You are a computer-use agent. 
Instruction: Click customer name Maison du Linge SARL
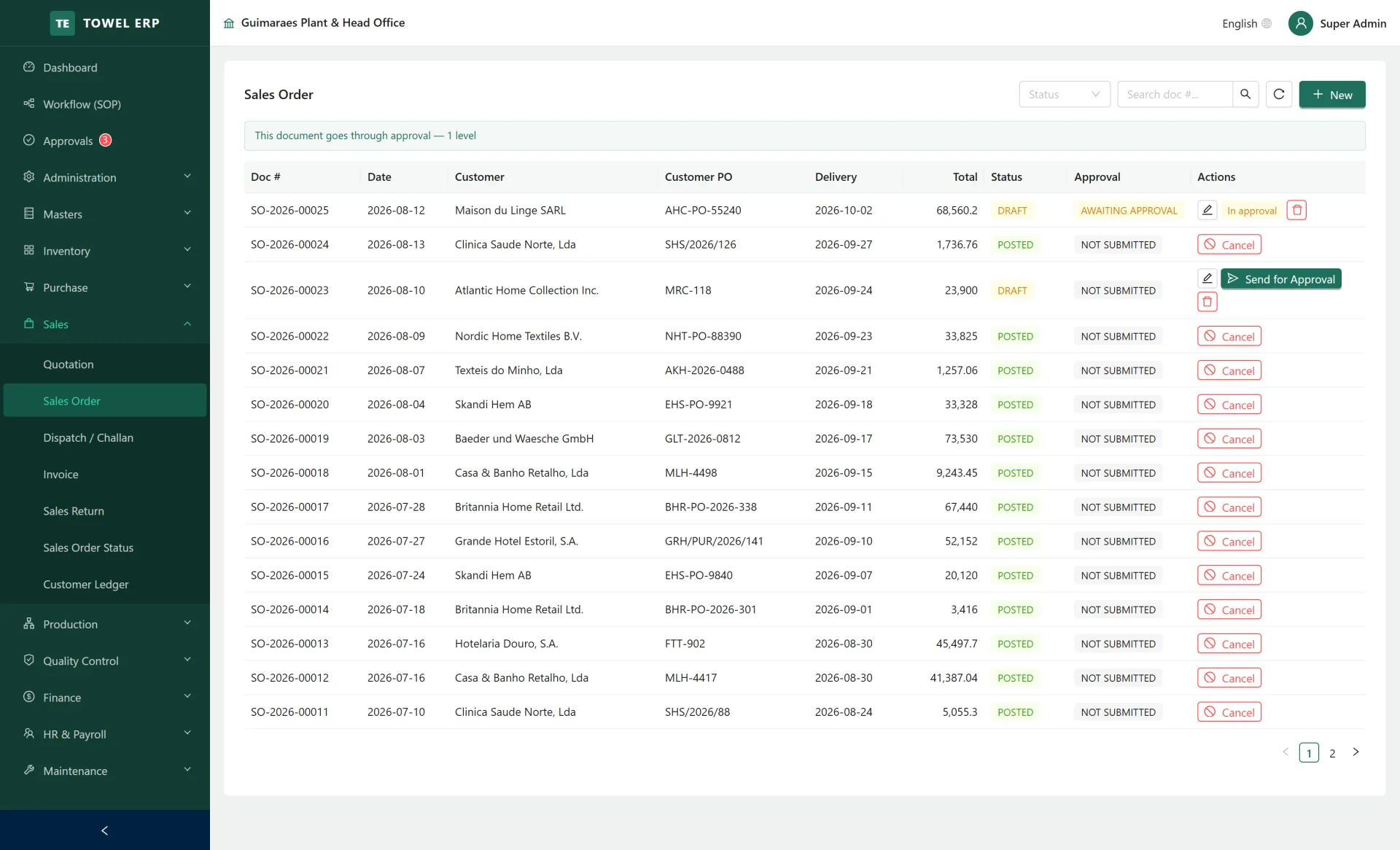point(510,210)
